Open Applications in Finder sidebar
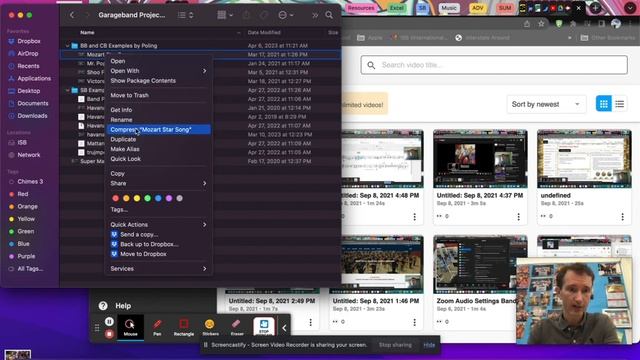640x360 pixels. [x=29, y=78]
